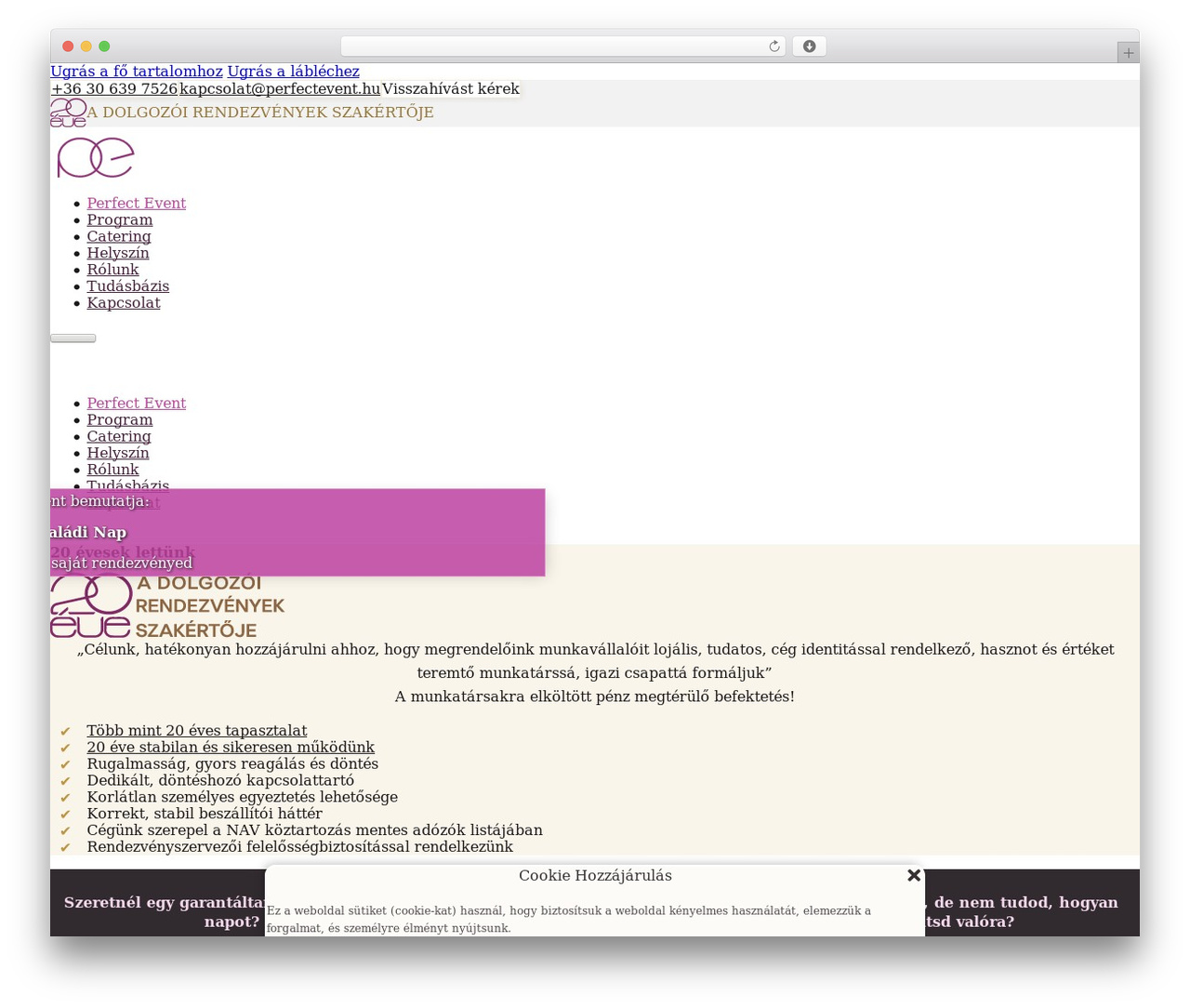Click Rendezvényszervezői felelősségbiztosítással rendelkezünk text

point(300,847)
